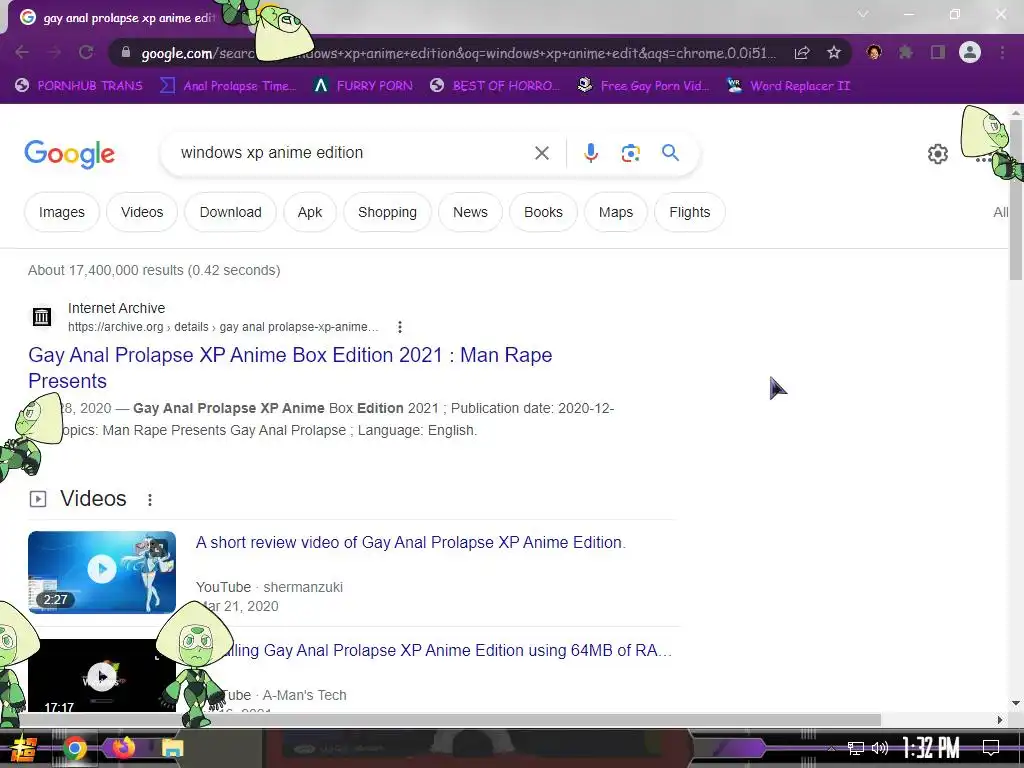The image size is (1024, 768).
Task: Play the 17:17 video thumbnail
Action: click(x=102, y=675)
